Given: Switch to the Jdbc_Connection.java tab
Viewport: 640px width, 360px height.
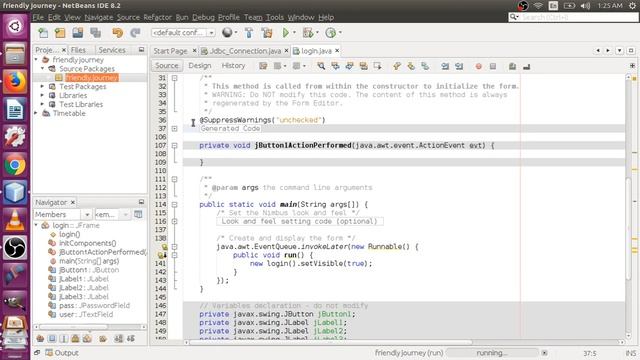Looking at the screenshot, I should pyautogui.click(x=245, y=51).
